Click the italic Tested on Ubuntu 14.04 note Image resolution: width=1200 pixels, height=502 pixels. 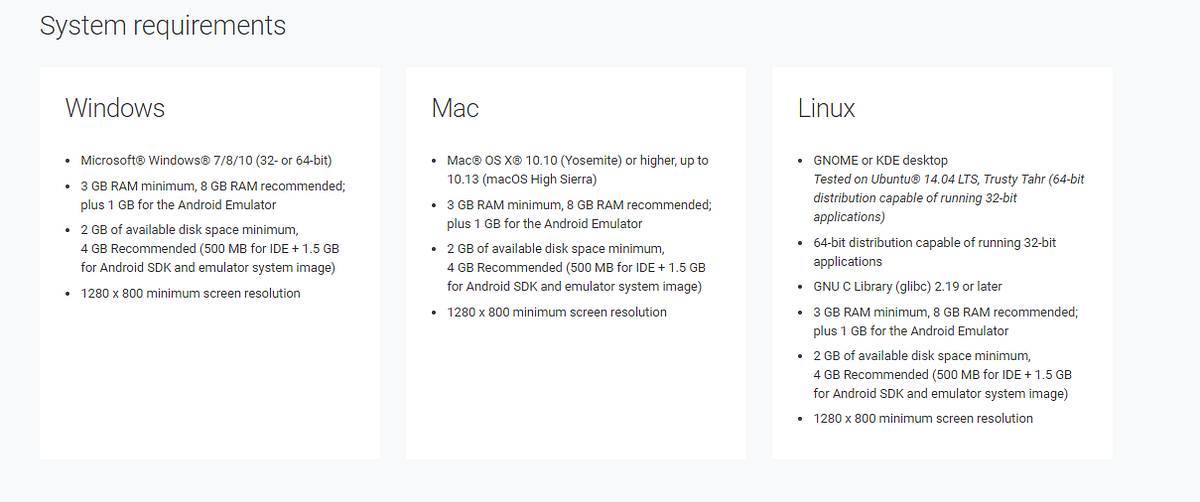(x=948, y=198)
